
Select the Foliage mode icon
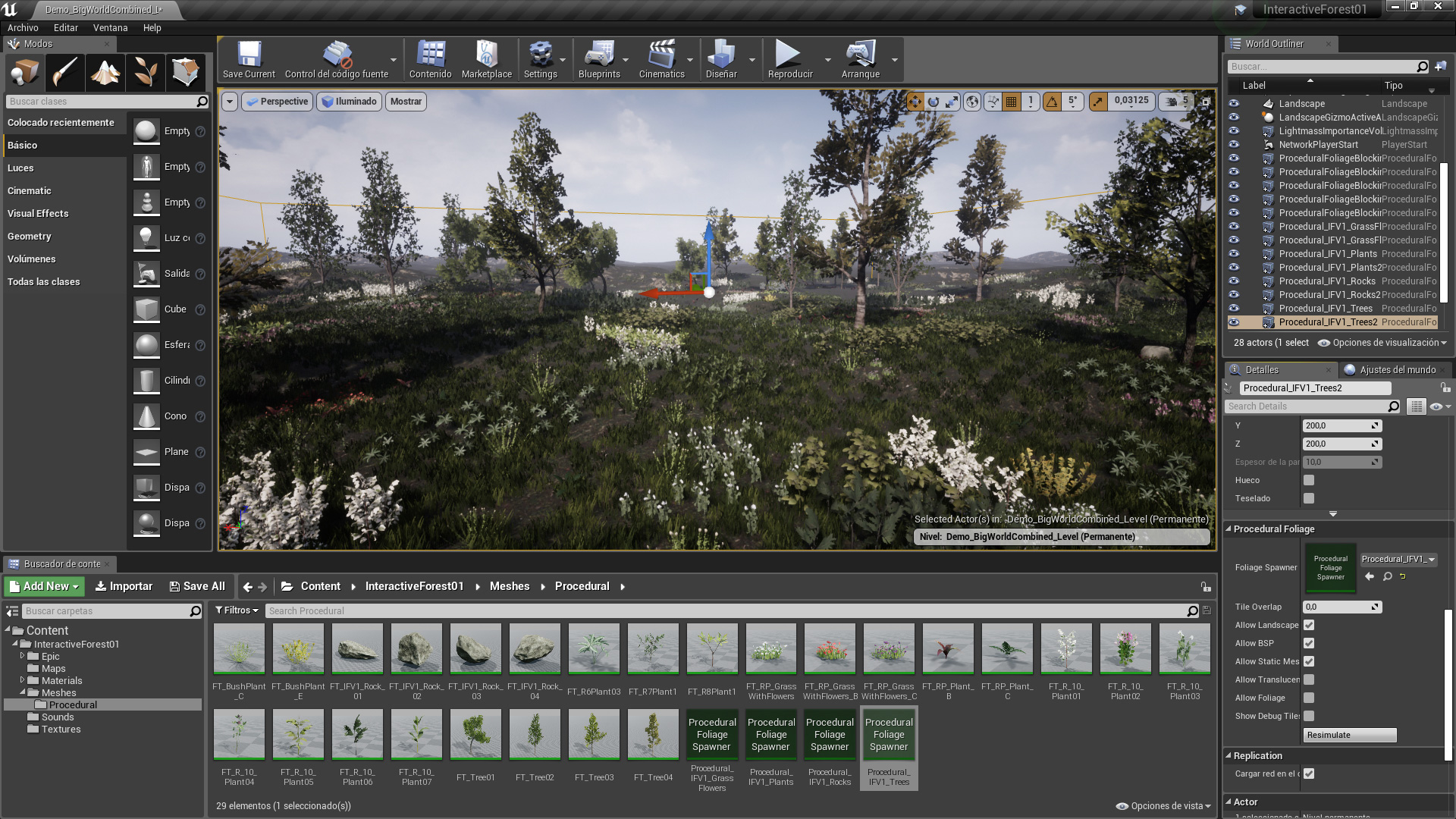click(146, 73)
